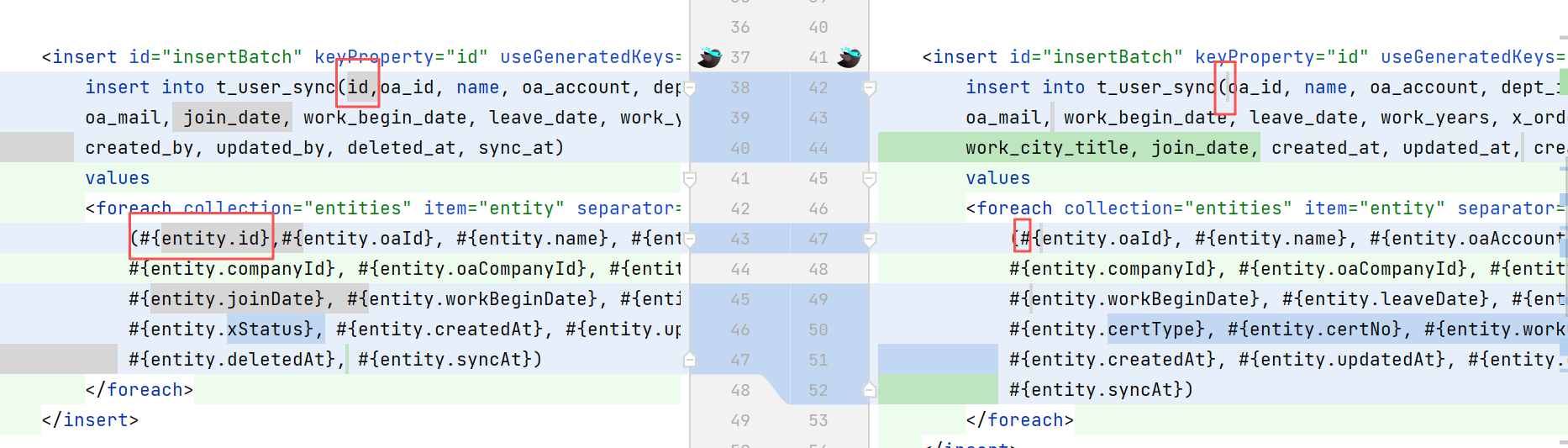The height and width of the screenshot is (448, 1568).
Task: Click the MyBatis bird icon at right line 41
Action: click(x=850, y=57)
